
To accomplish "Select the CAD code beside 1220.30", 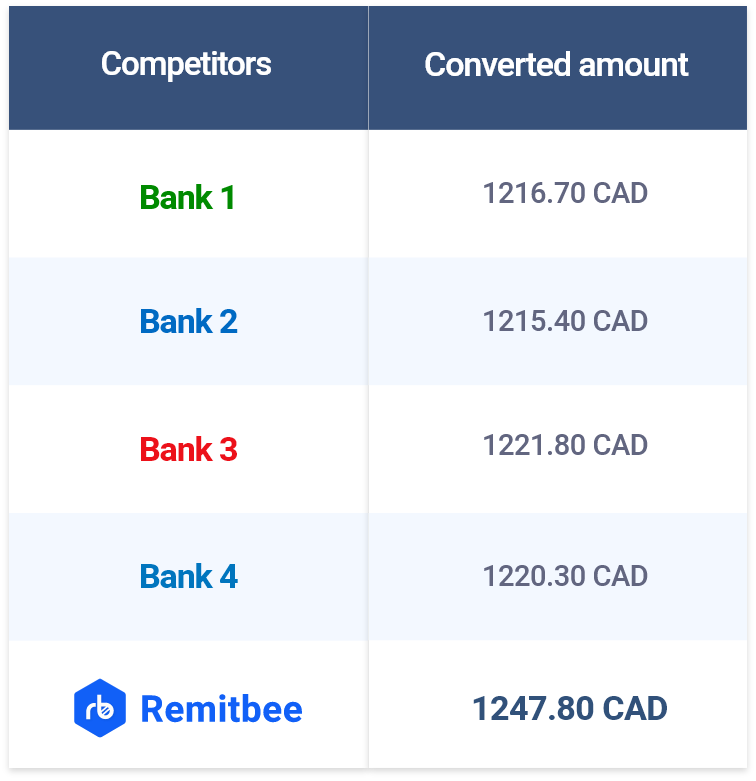I will click(620, 576).
